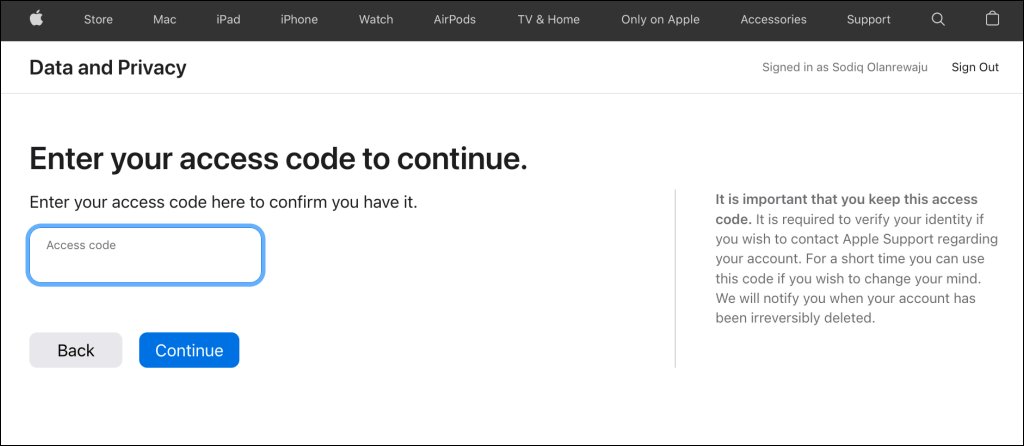The image size is (1024, 446).
Task: Open the Store menu item
Action: 98,20
